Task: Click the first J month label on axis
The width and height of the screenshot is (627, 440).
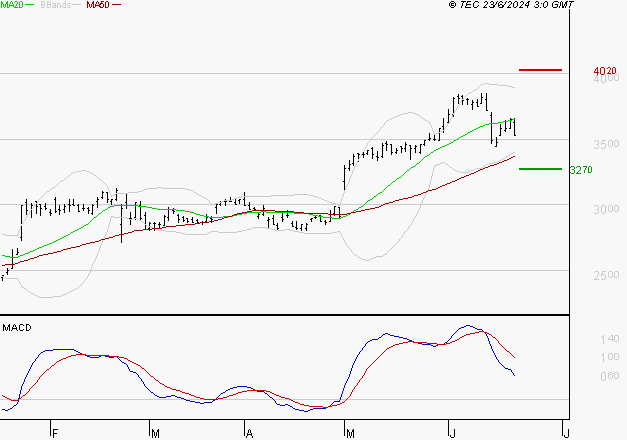Action: click(x=453, y=434)
